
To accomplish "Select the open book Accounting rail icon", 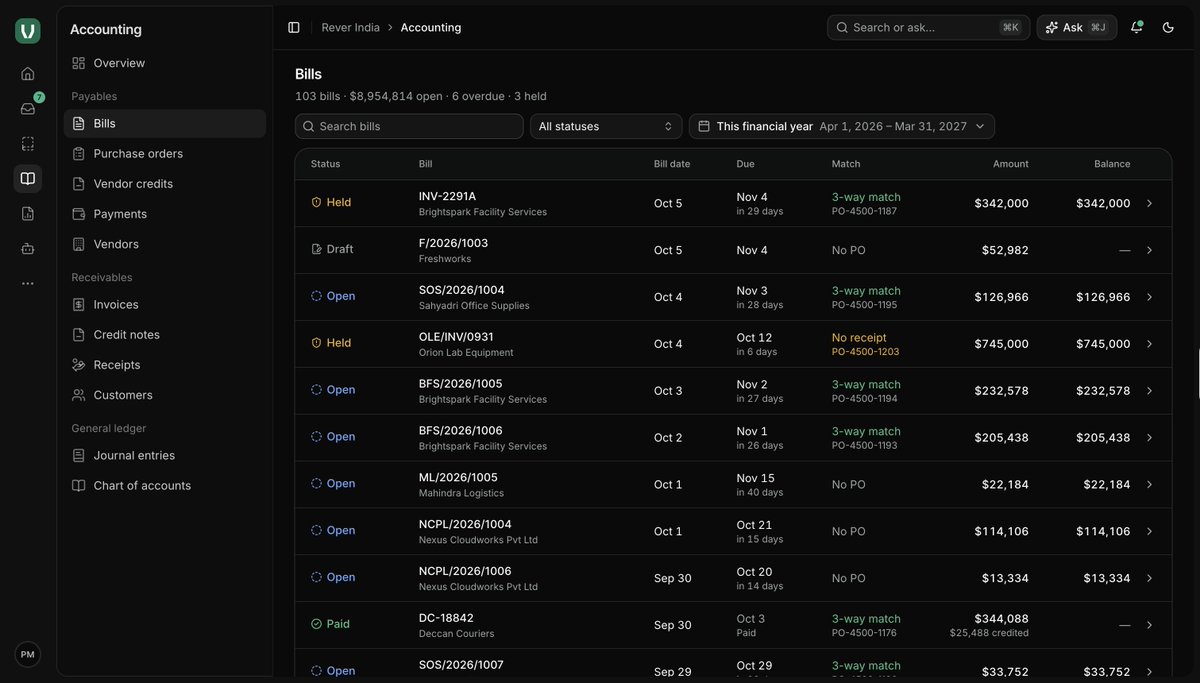I will click(28, 178).
